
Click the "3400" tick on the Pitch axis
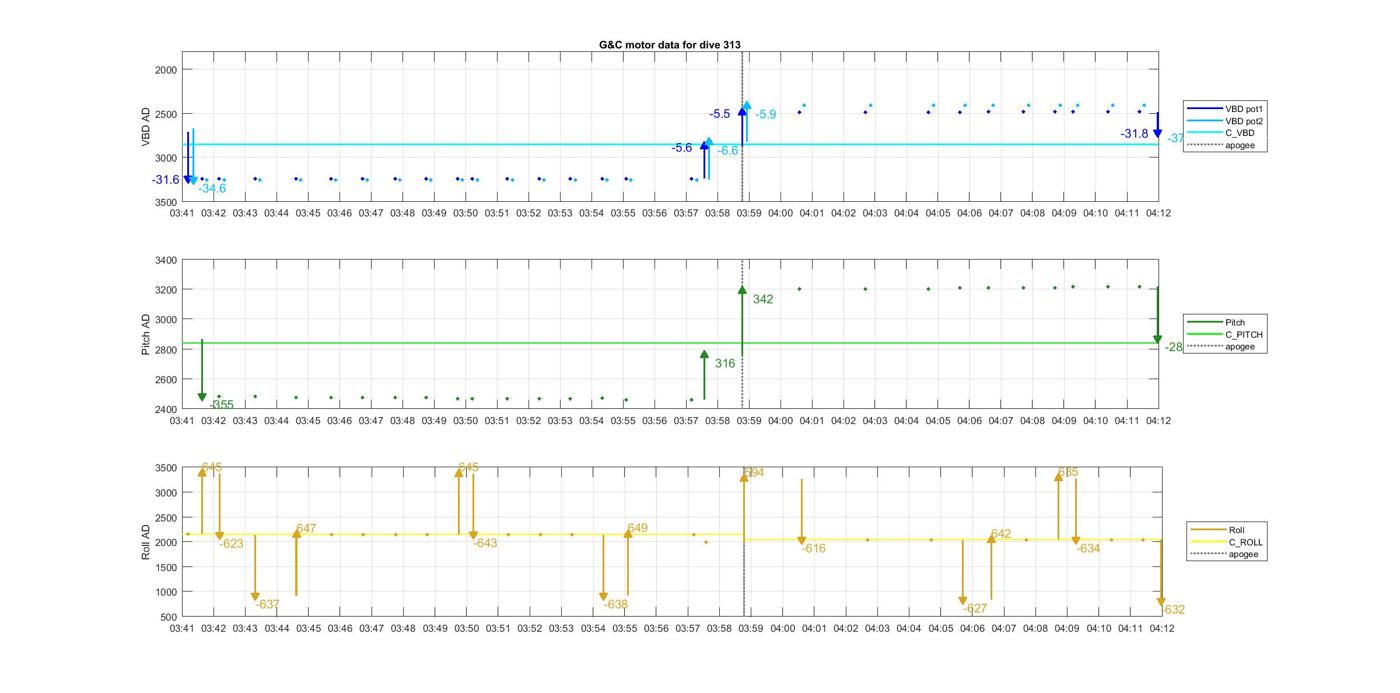tap(165, 261)
